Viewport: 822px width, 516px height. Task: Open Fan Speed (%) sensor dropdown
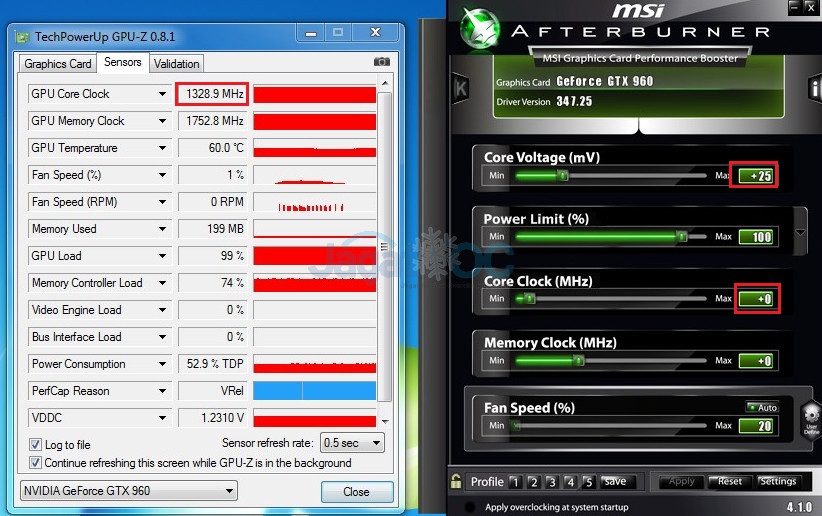point(163,175)
